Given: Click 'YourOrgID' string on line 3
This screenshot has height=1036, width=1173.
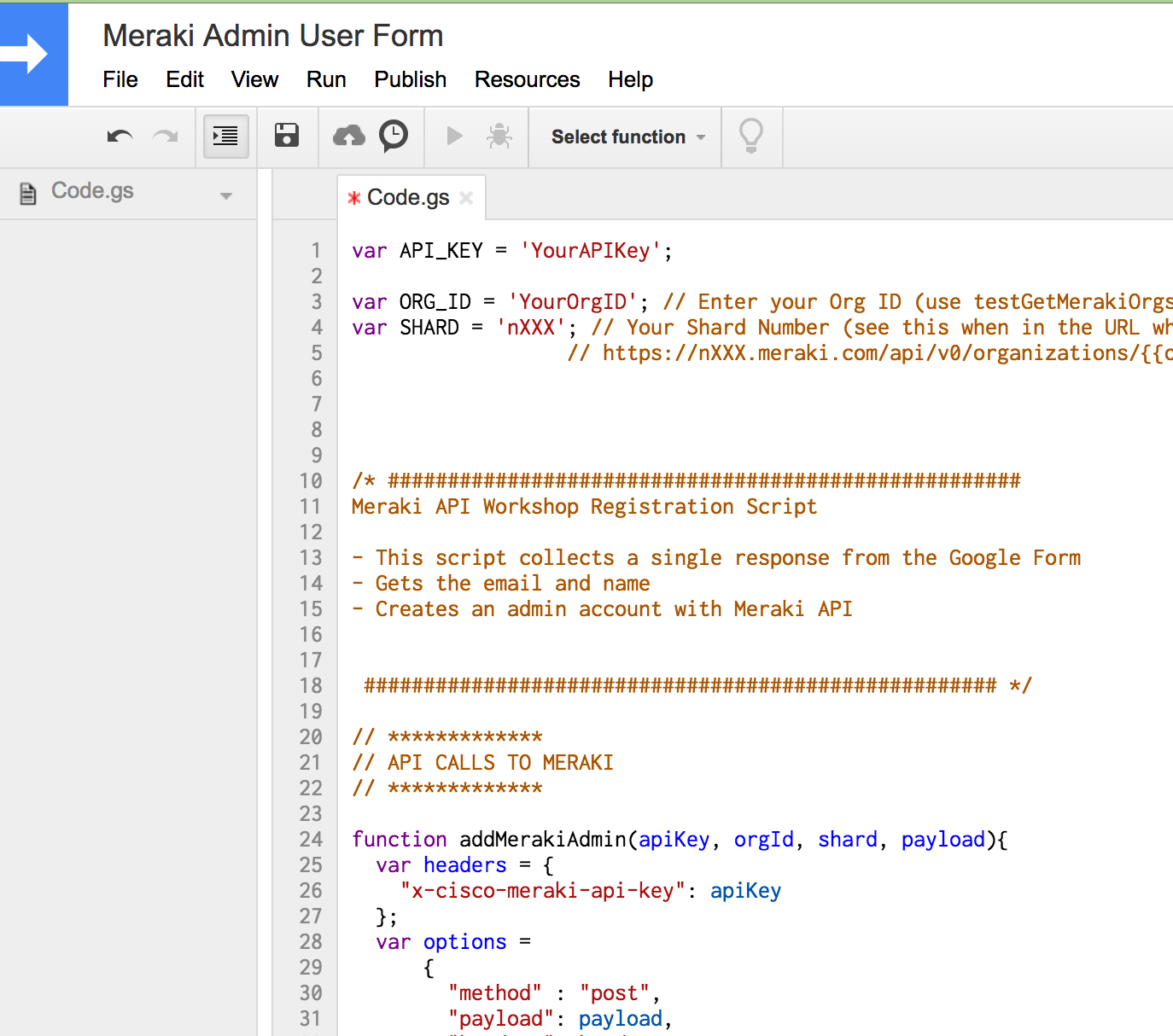Looking at the screenshot, I should 573,302.
